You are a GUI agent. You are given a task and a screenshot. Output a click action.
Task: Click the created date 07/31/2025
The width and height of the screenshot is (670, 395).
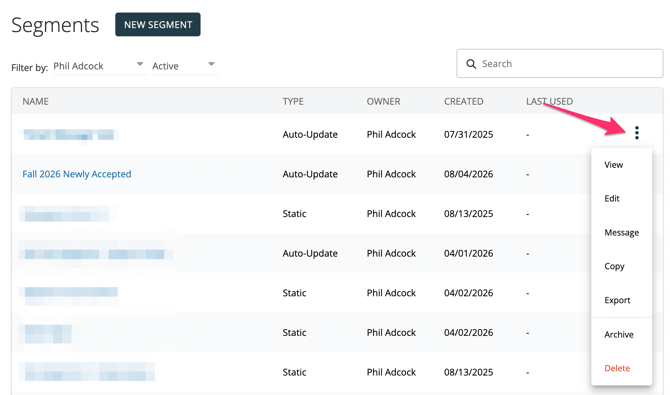468,134
